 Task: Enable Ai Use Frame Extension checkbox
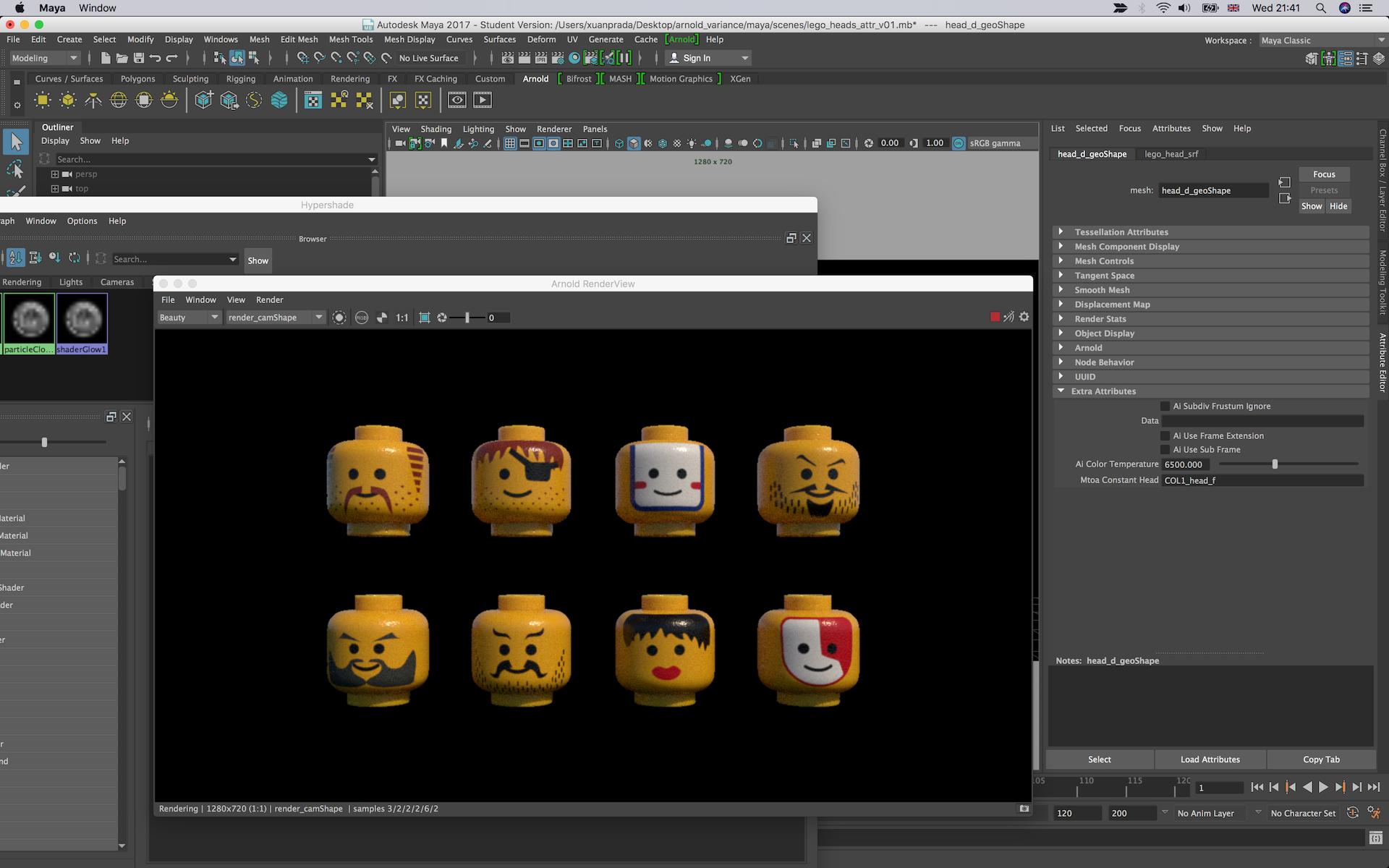1165,436
